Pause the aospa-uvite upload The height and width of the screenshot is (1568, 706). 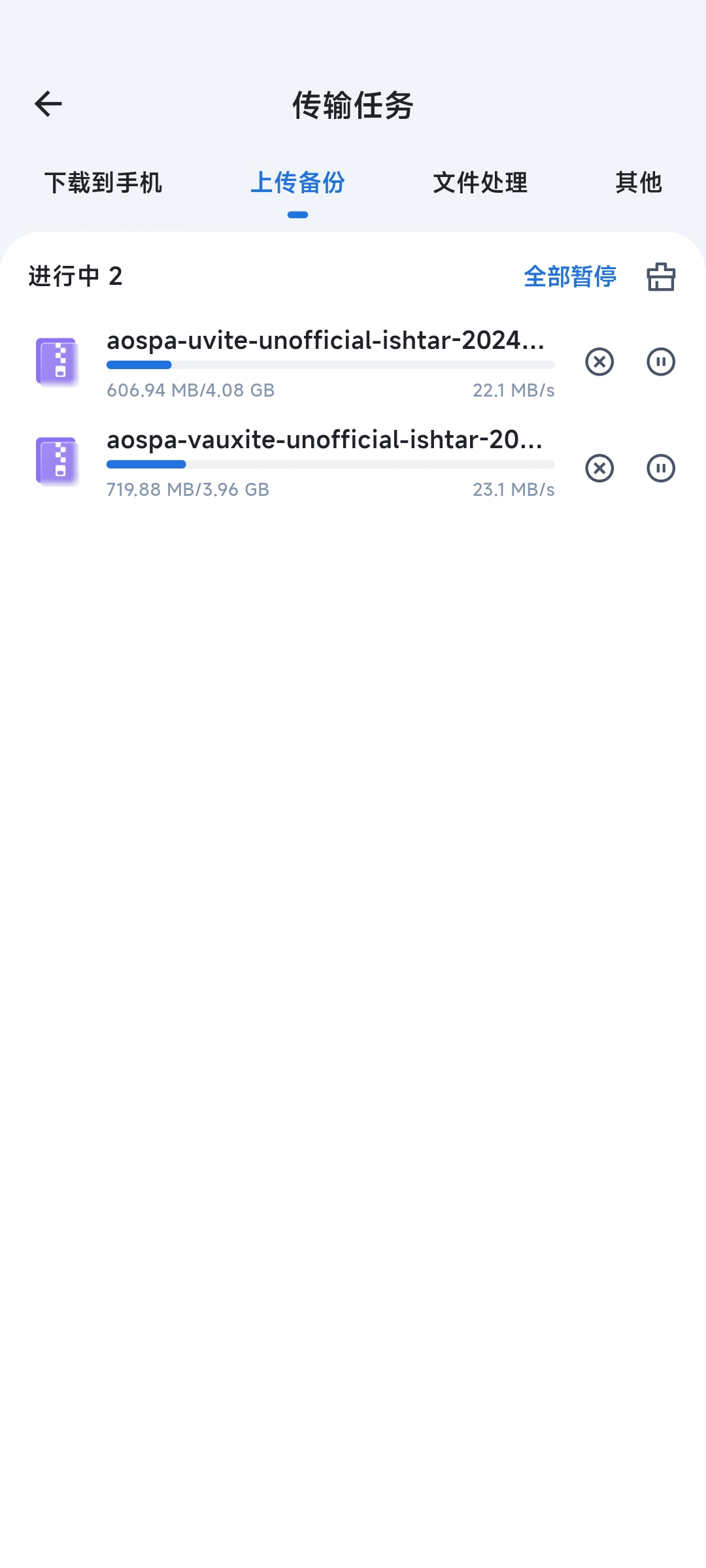click(661, 361)
